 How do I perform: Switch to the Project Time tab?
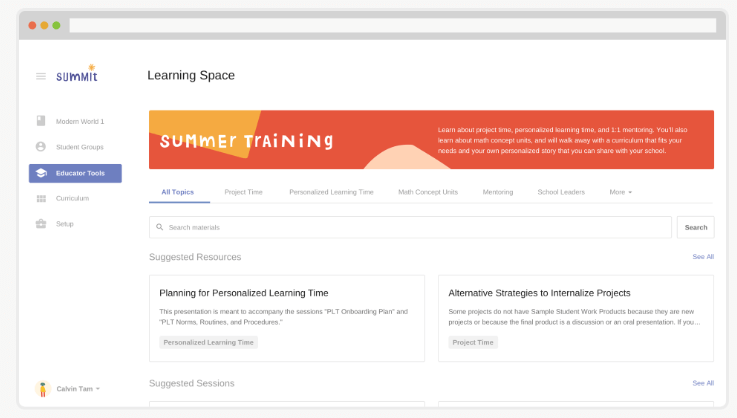pyautogui.click(x=243, y=192)
